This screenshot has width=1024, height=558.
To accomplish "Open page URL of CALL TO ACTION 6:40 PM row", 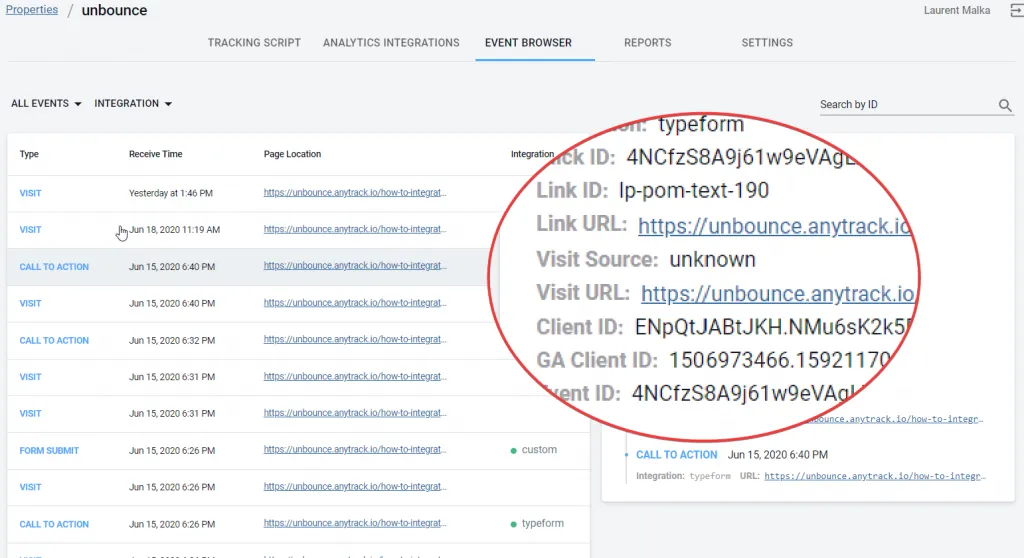I will pos(355,266).
